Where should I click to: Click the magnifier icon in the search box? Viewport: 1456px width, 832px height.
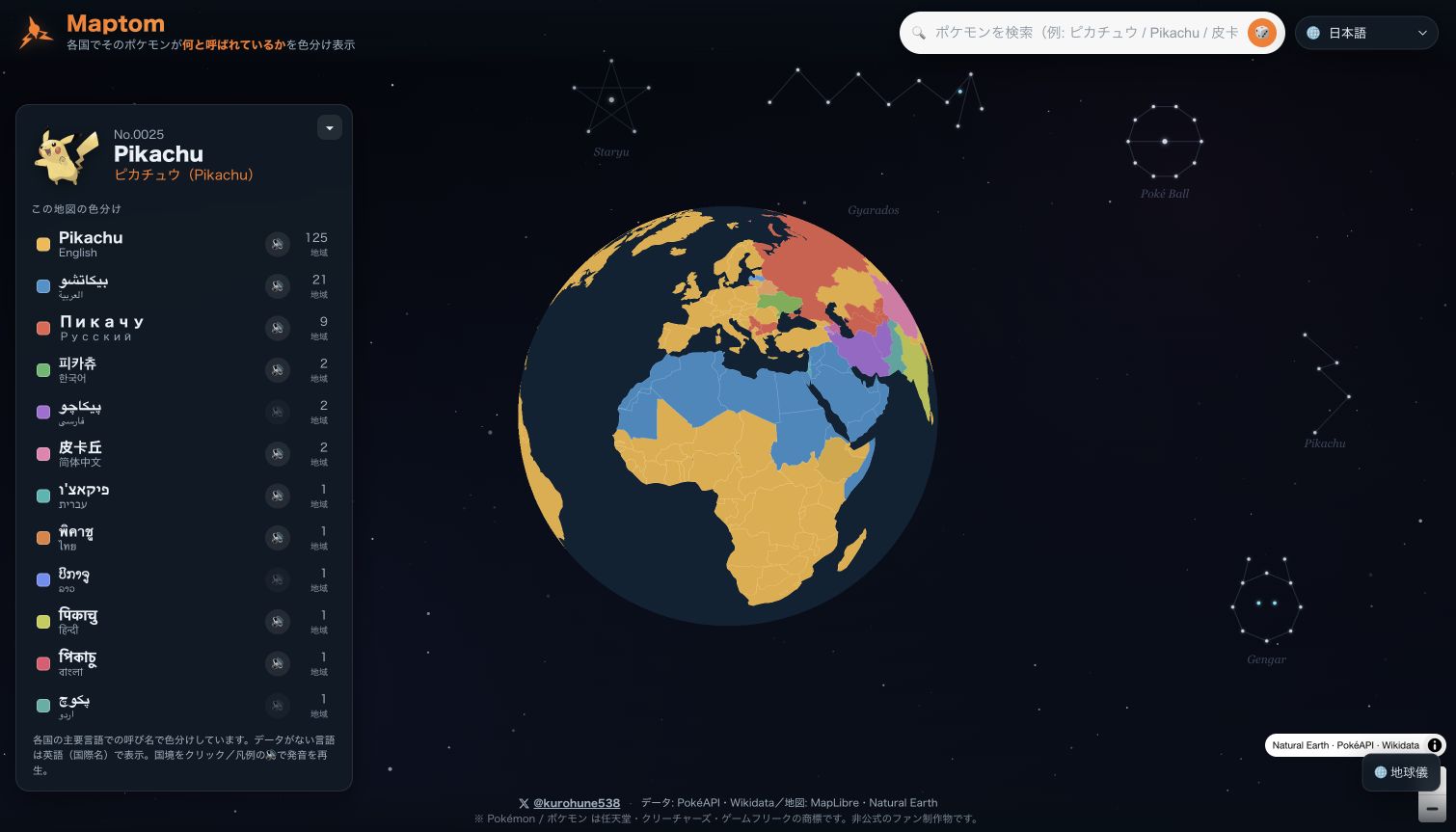tap(919, 33)
